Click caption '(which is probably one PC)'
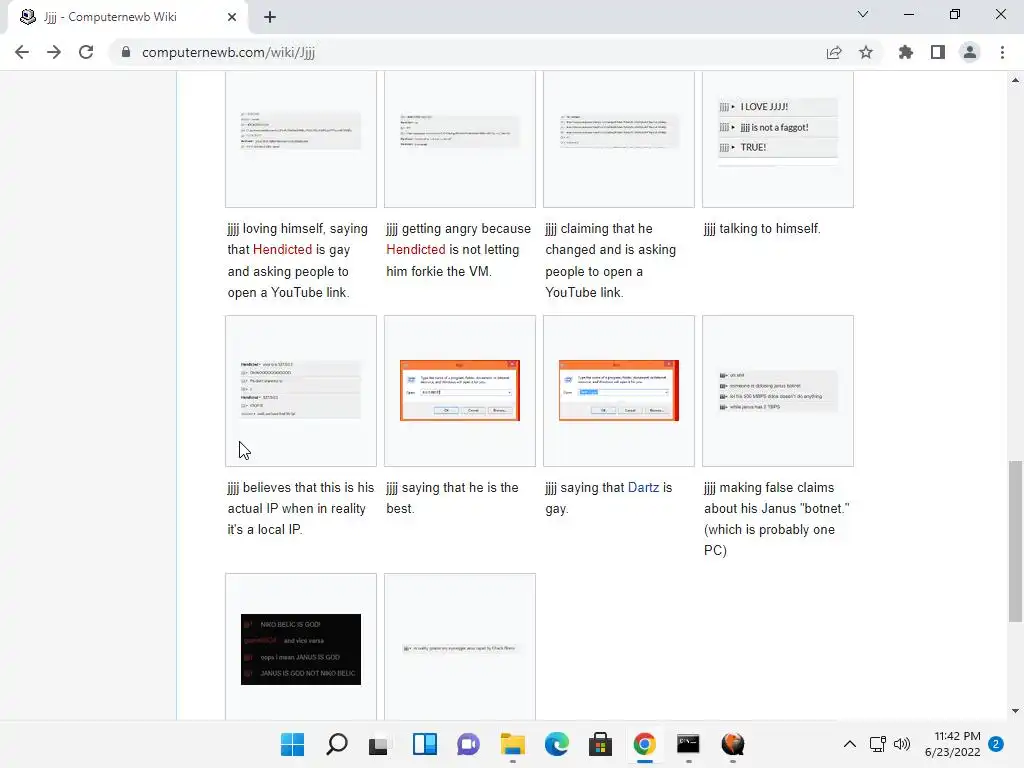Image resolution: width=1024 pixels, height=768 pixels. 769,539
